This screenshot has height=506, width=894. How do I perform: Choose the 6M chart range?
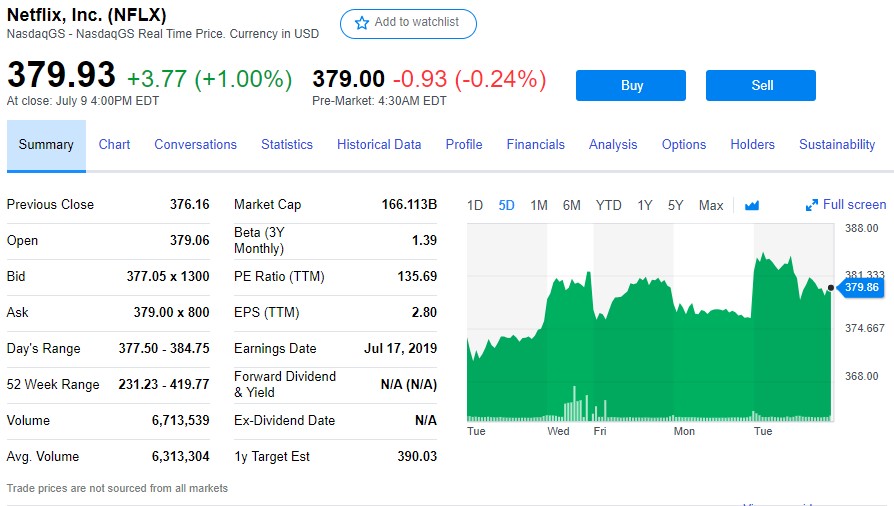(571, 205)
